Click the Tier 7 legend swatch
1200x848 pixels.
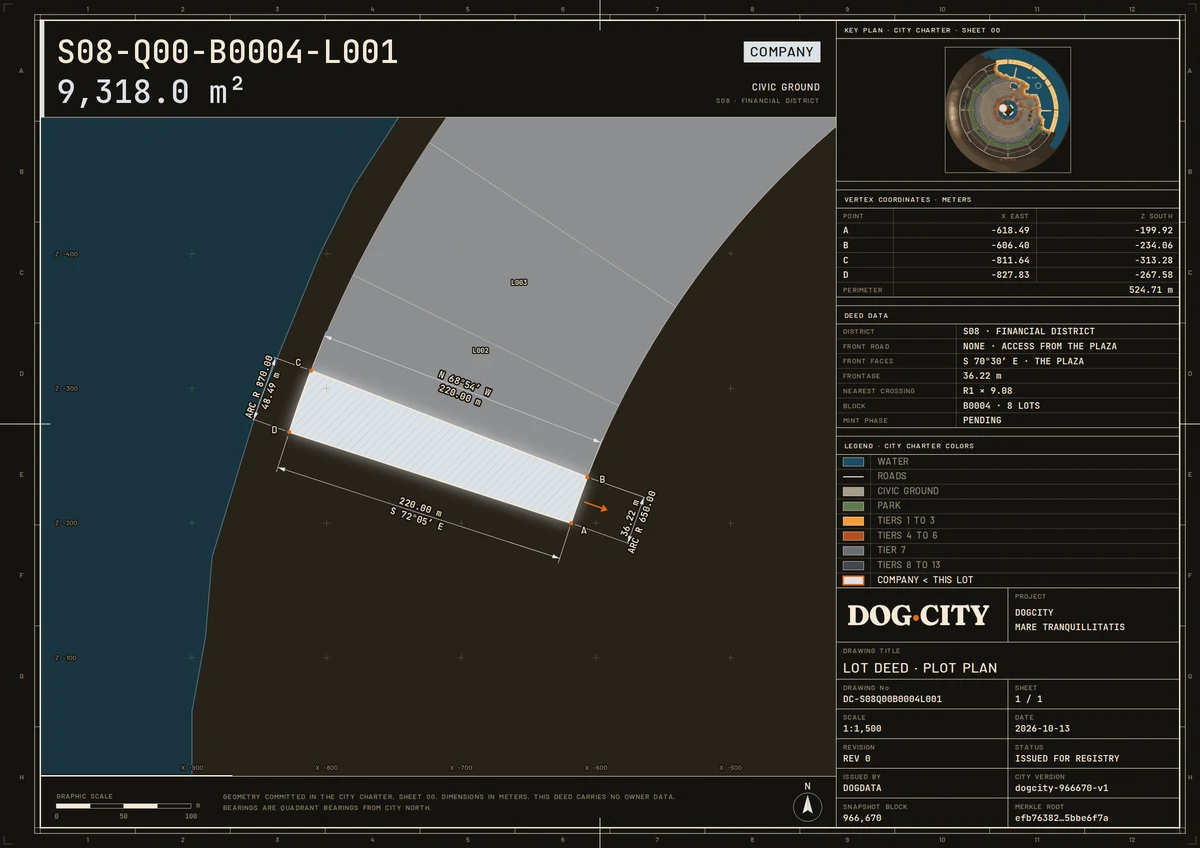853,550
